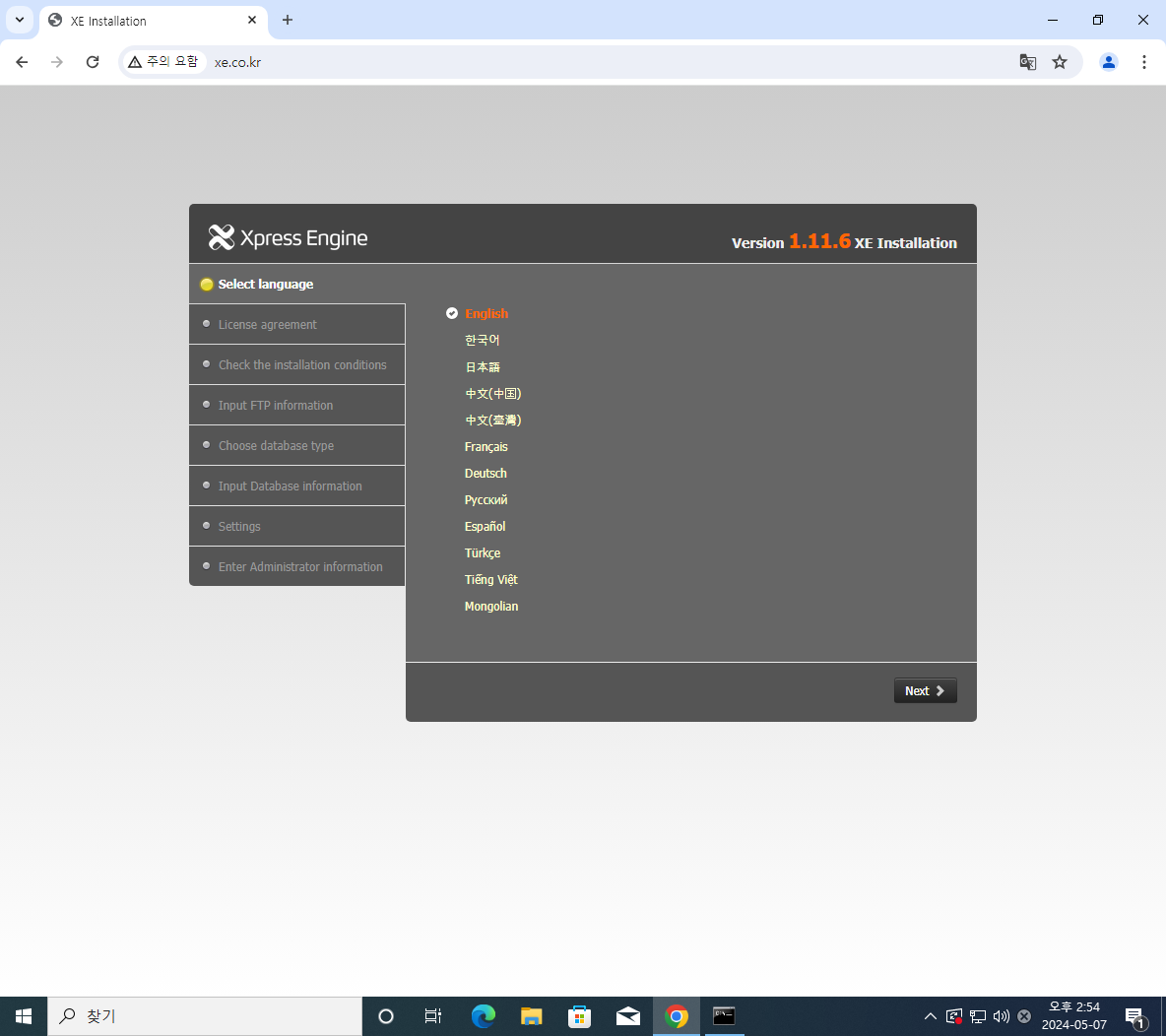Choose Français as installation language

486,446
